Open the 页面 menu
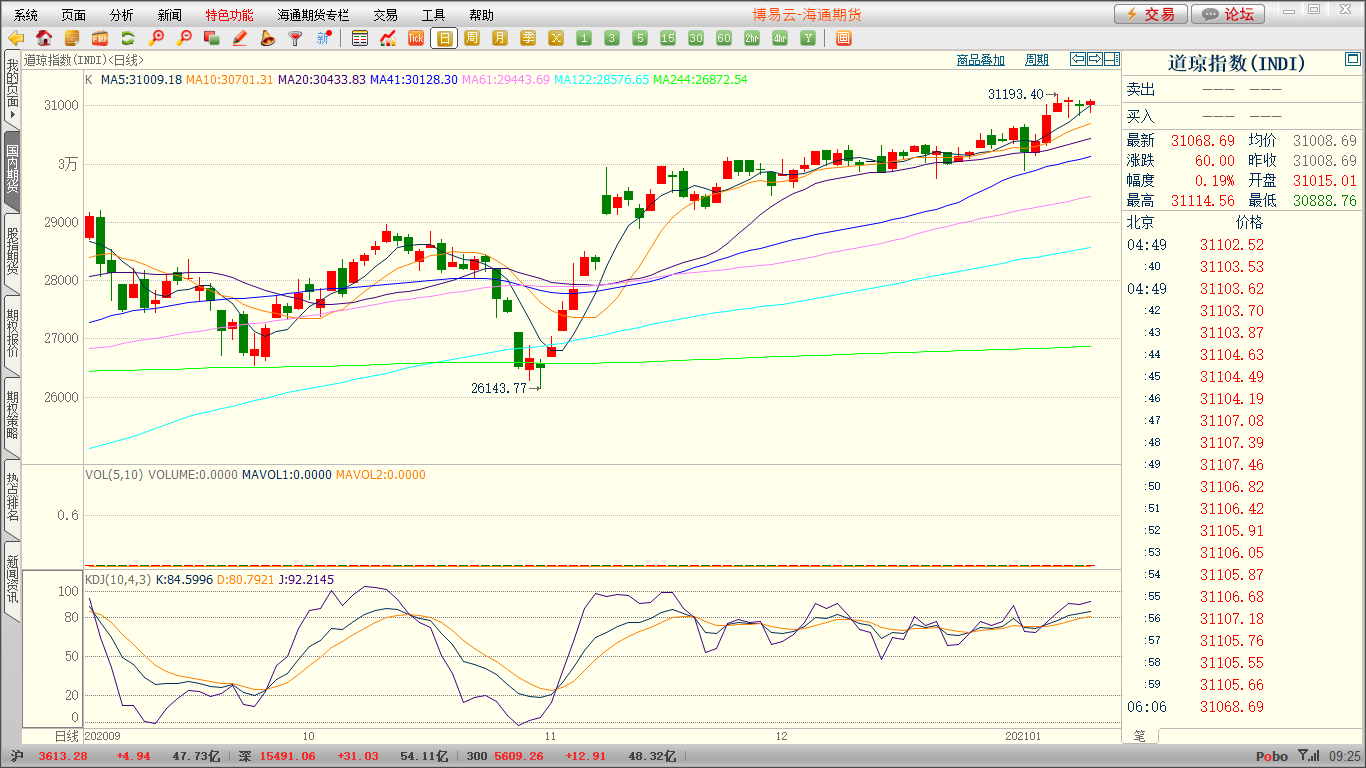1366x768 pixels. click(x=74, y=15)
